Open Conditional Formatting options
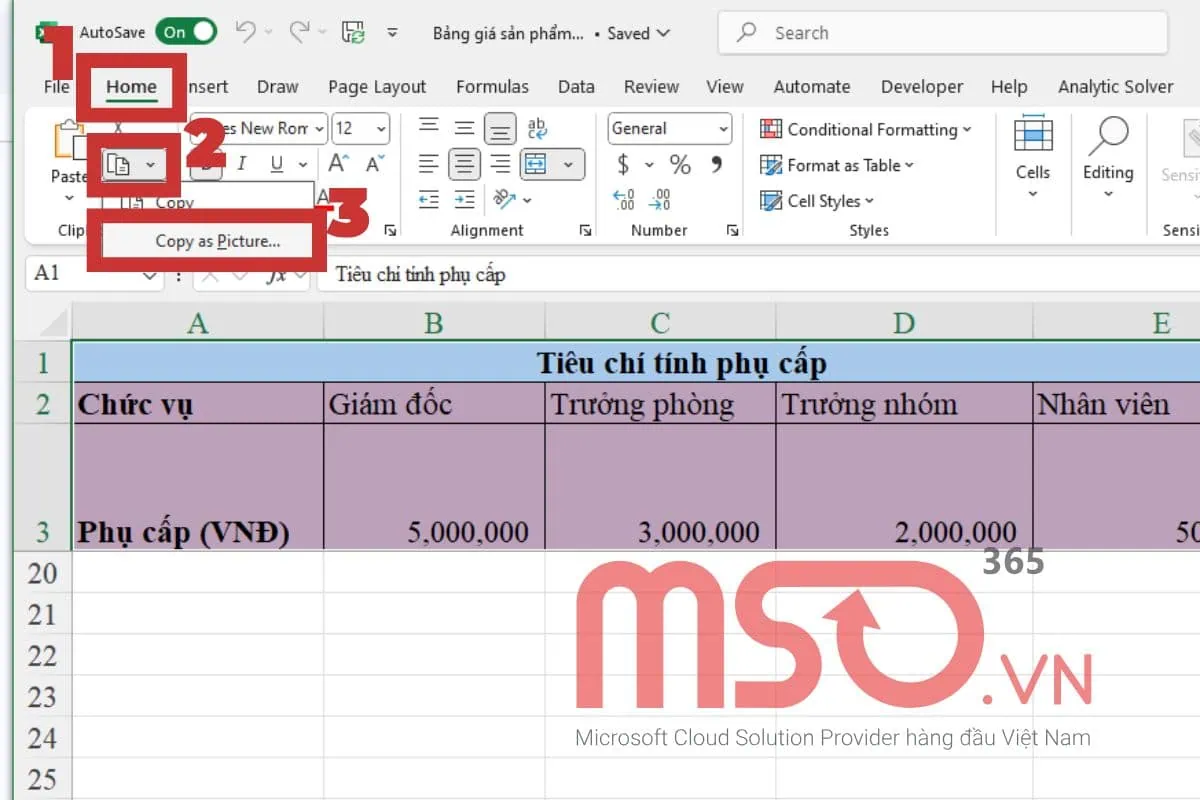Image resolution: width=1200 pixels, height=800 pixels. click(867, 129)
